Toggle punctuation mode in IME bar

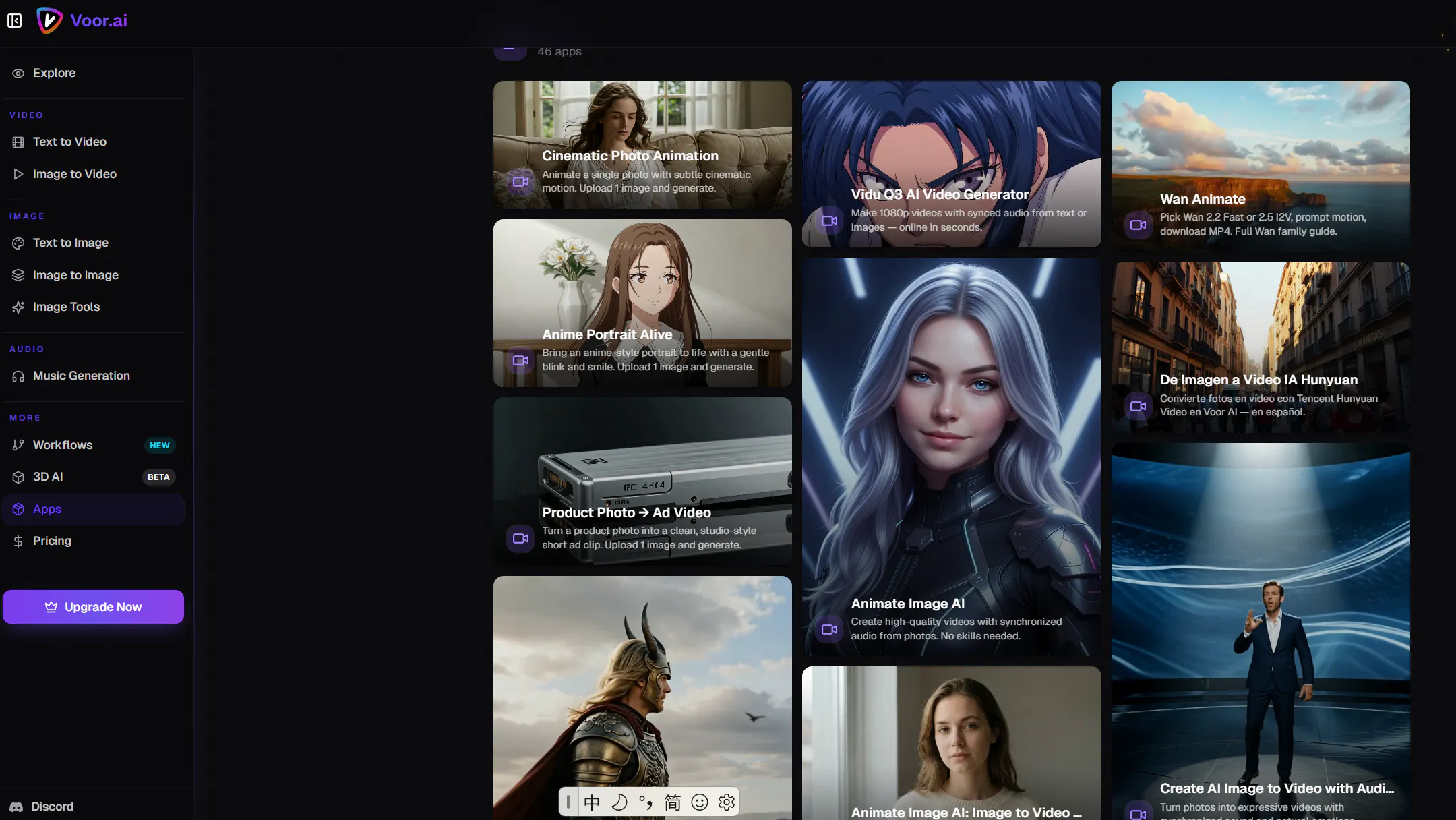[646, 802]
